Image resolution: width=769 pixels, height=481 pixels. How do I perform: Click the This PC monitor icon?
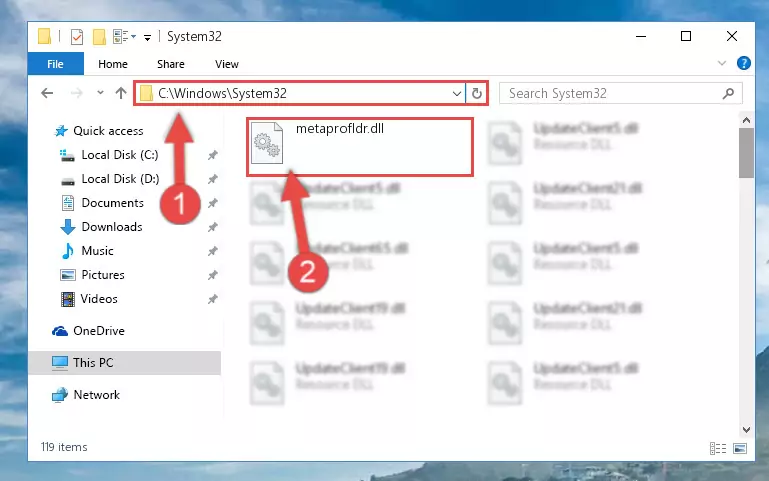[x=60, y=363]
